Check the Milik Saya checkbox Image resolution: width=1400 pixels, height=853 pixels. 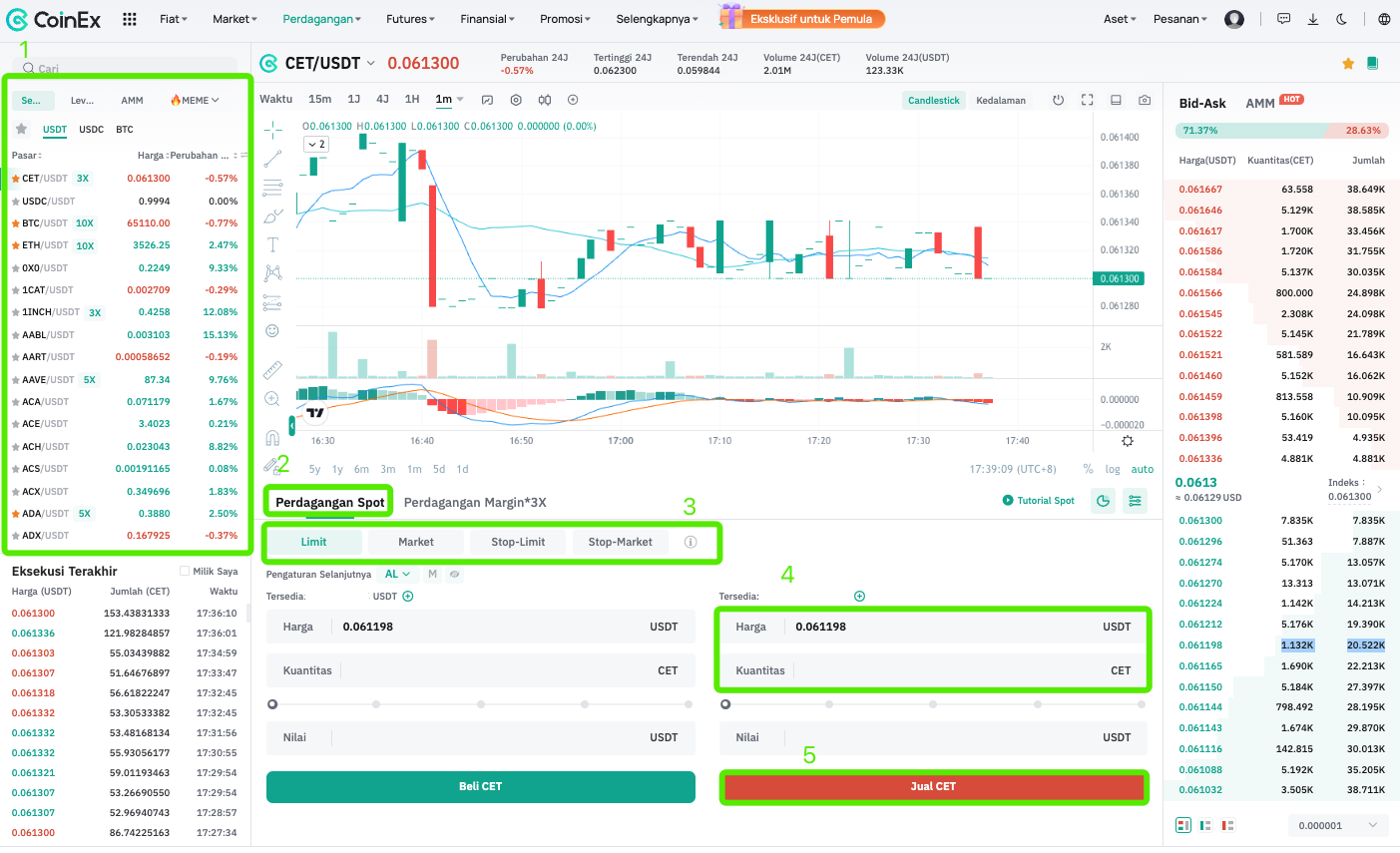click(x=184, y=571)
